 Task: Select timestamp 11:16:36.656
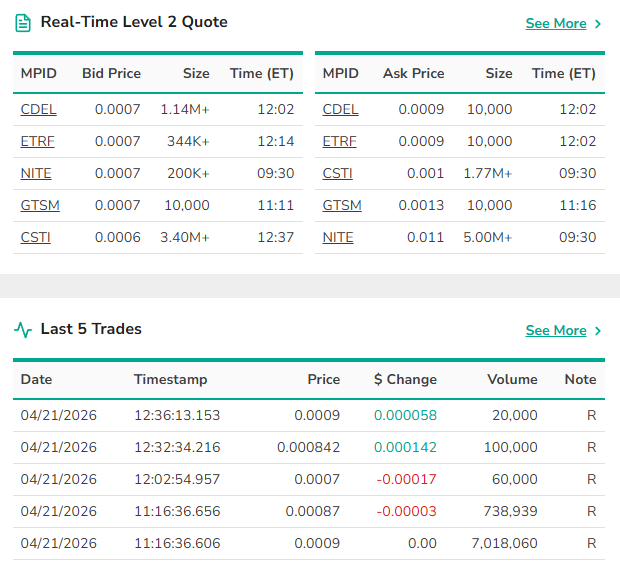click(177, 511)
